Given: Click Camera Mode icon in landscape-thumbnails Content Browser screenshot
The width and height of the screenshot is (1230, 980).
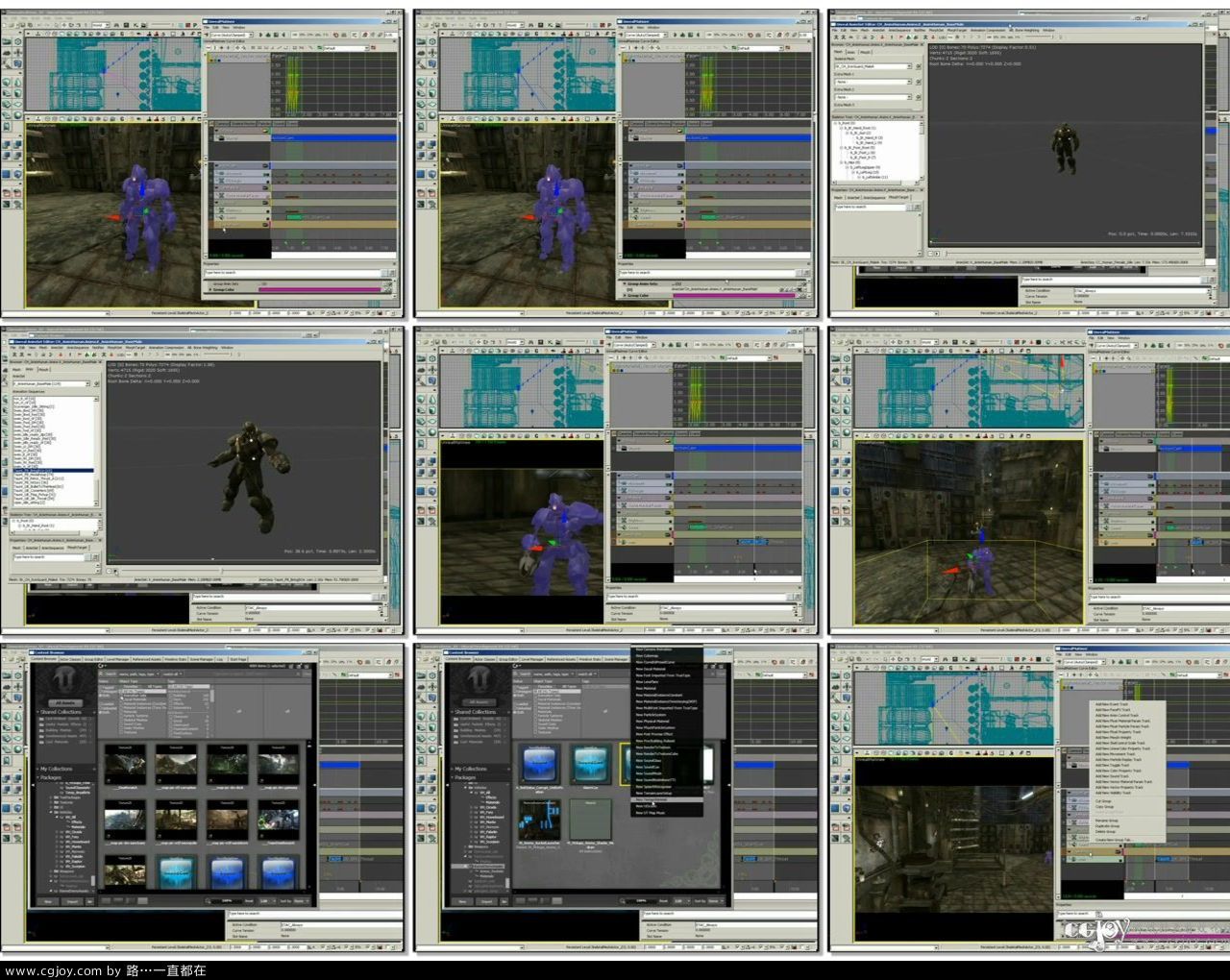Looking at the screenshot, I should tap(7, 675).
